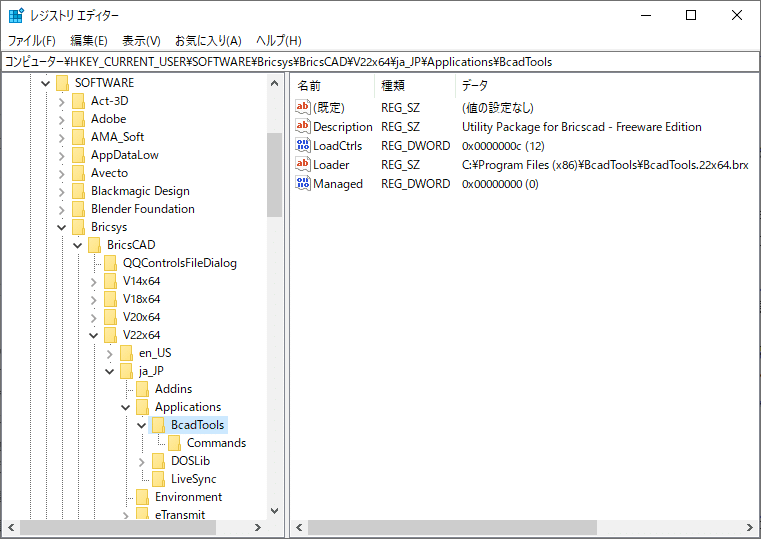Click the Bricsys folder icon
The width and height of the screenshot is (761, 539).
click(78, 227)
